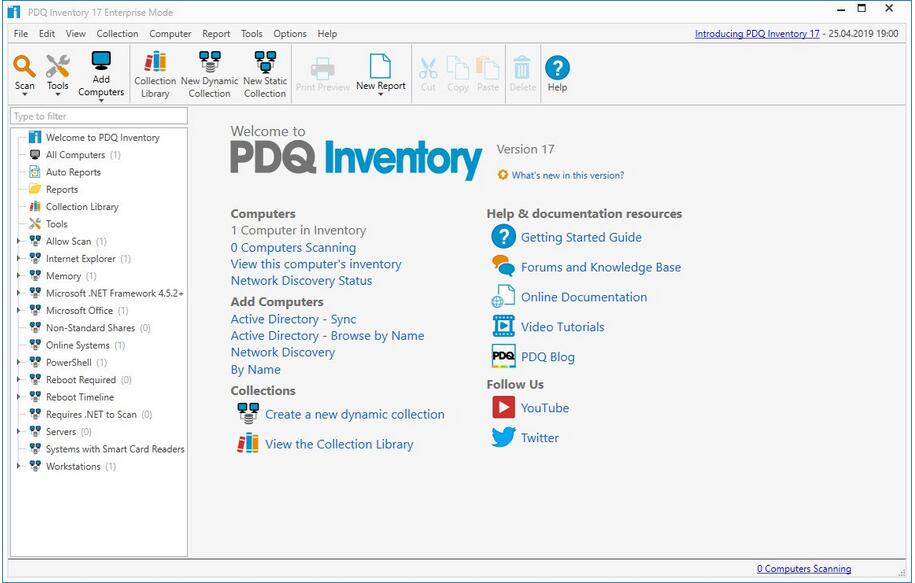Expand the Internet Explorer collection node
Viewport: 915px width, 583px height.
click(x=19, y=258)
